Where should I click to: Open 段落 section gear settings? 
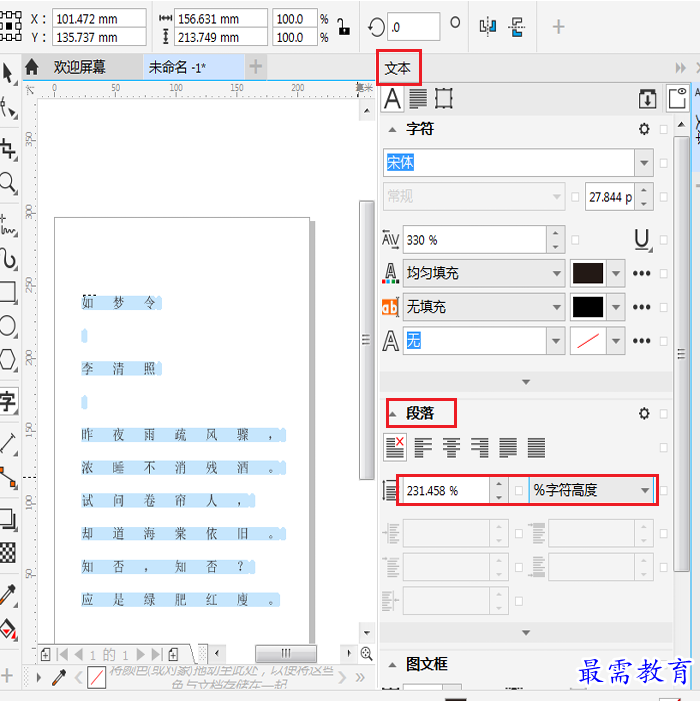coord(644,413)
